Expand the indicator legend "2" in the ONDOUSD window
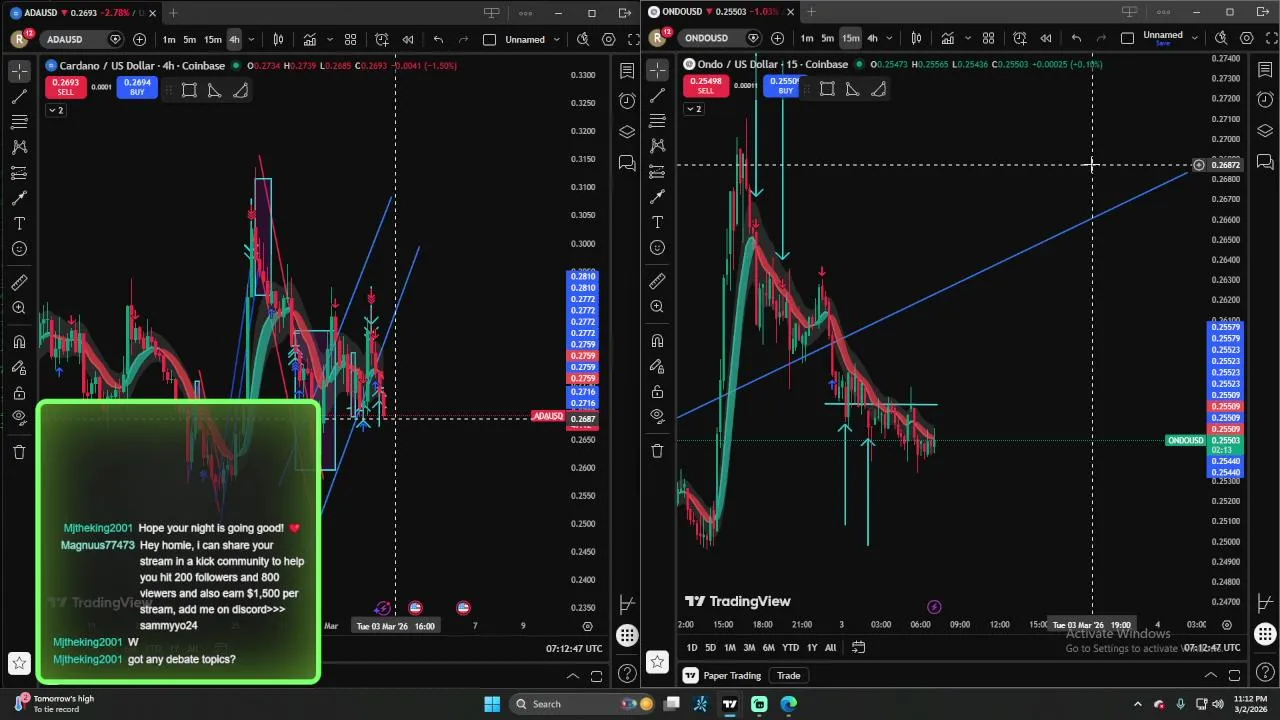This screenshot has height=720, width=1280. (x=693, y=108)
